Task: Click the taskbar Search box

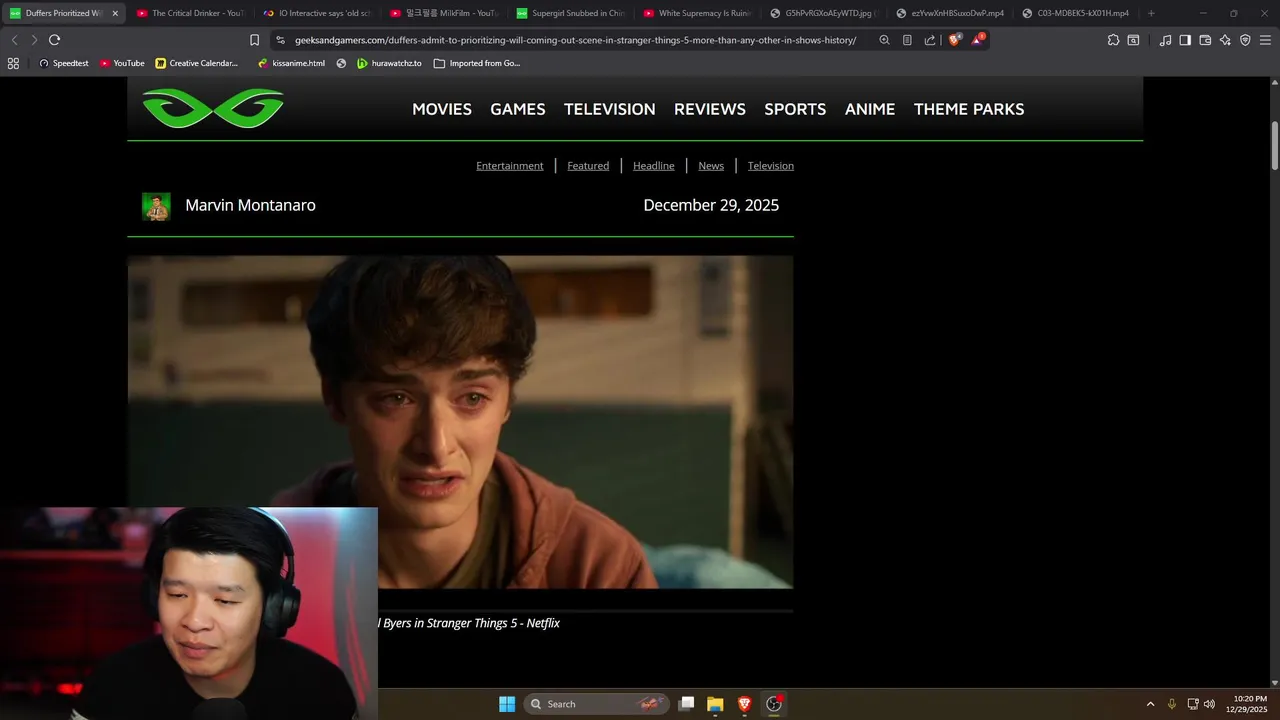Action: pyautogui.click(x=596, y=704)
